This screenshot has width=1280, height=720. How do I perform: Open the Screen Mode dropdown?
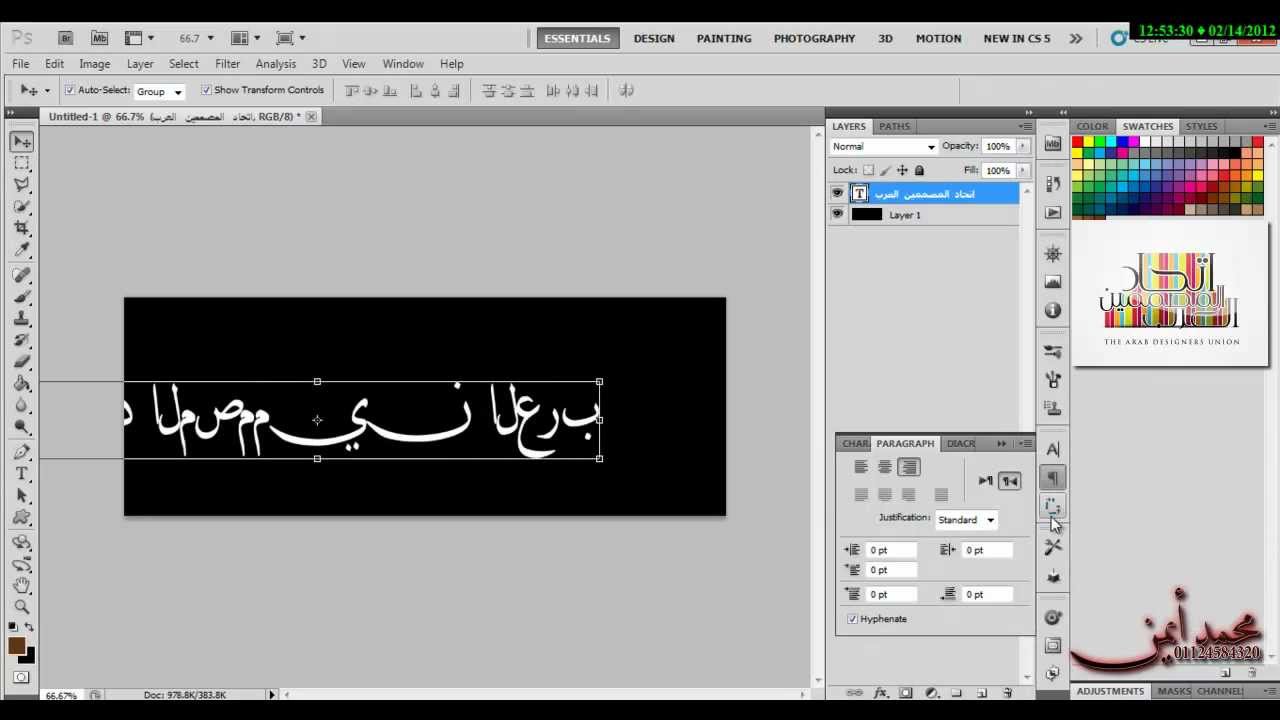pos(290,38)
